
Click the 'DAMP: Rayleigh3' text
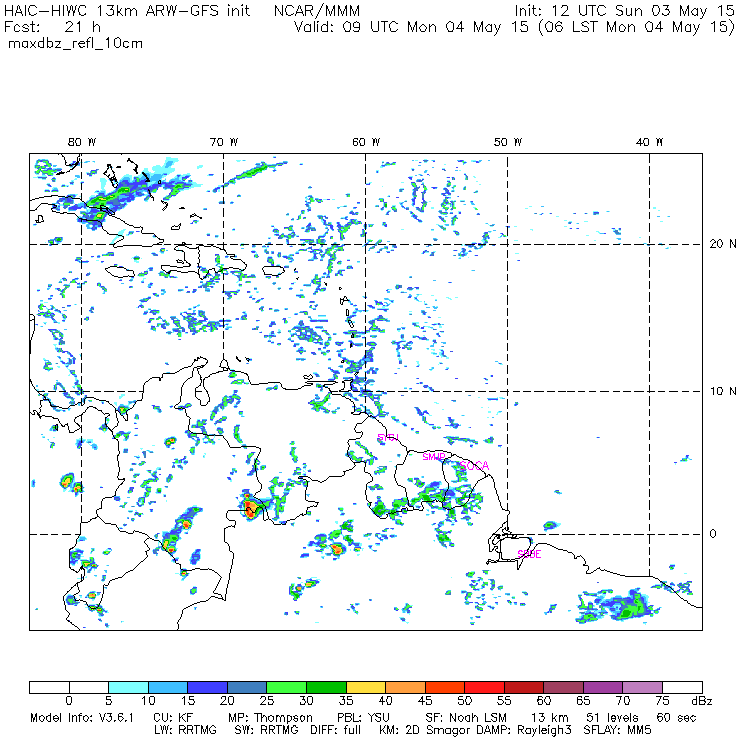tap(524, 731)
